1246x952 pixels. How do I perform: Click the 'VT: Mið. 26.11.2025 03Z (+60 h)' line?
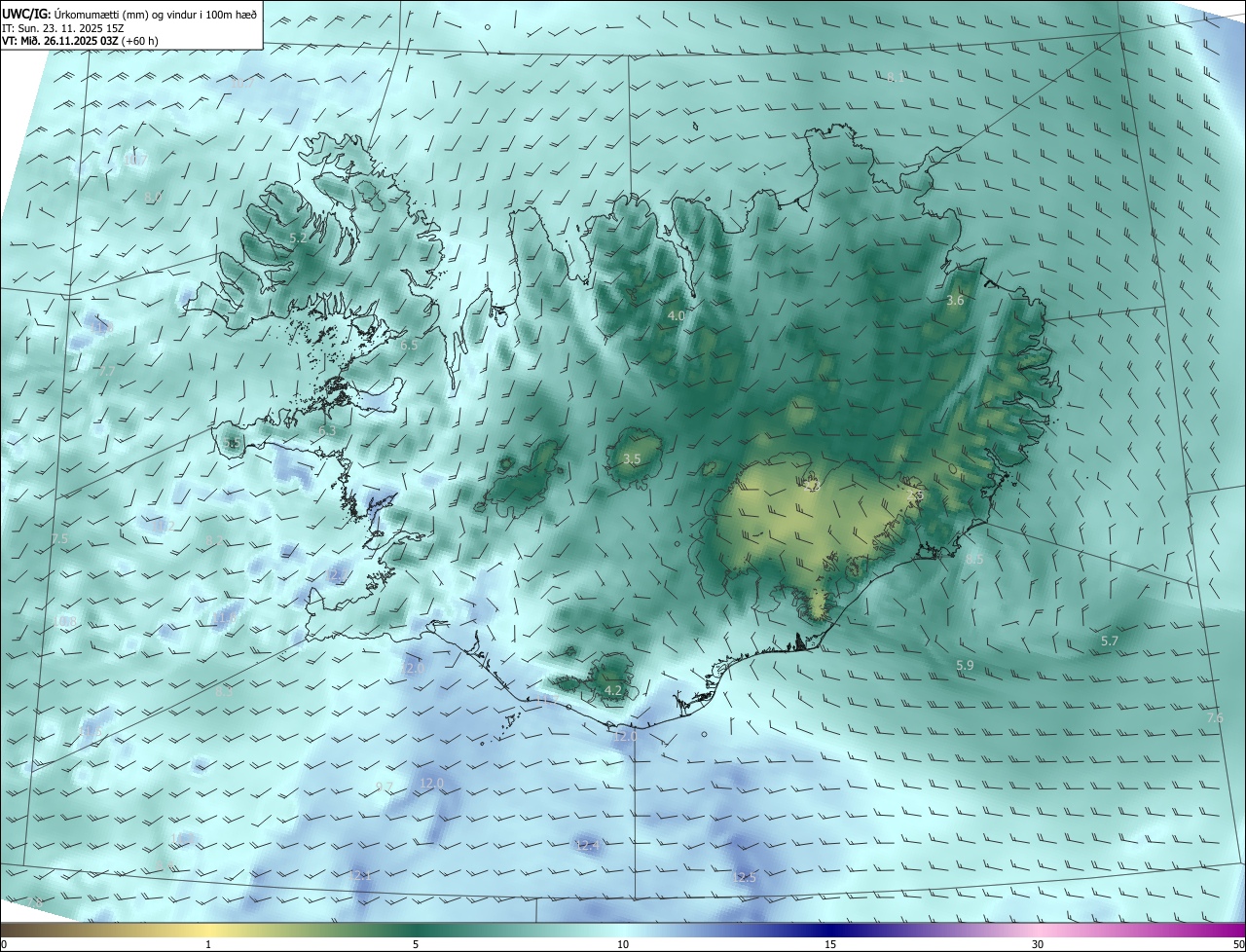[81, 40]
